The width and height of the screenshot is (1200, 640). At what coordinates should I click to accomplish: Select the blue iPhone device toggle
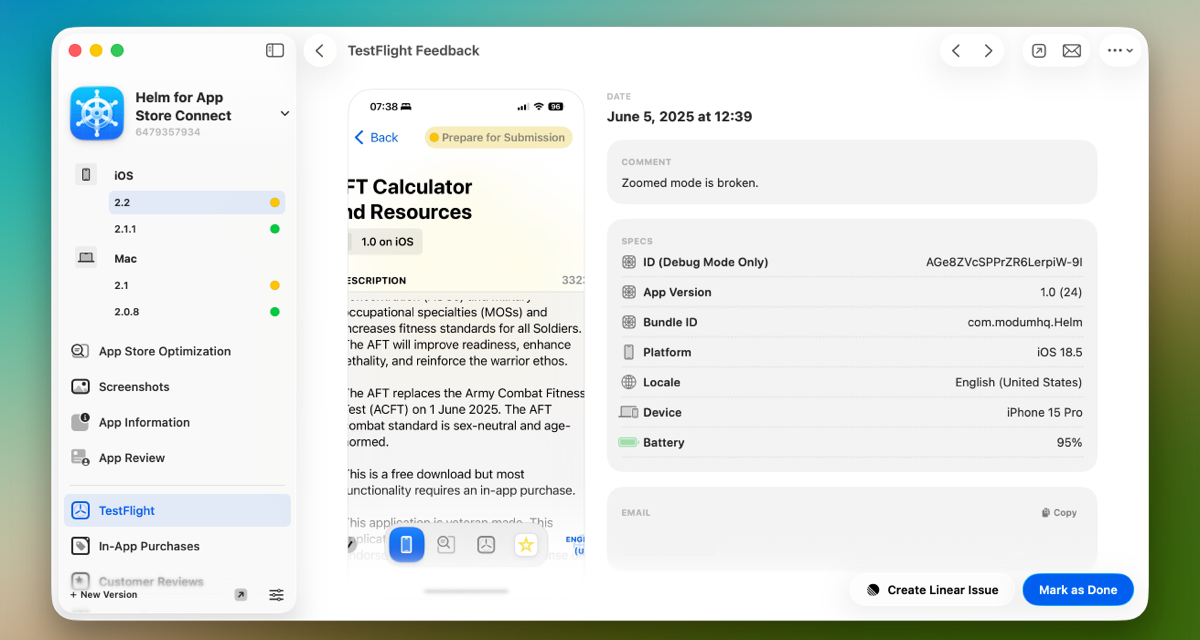coord(406,544)
